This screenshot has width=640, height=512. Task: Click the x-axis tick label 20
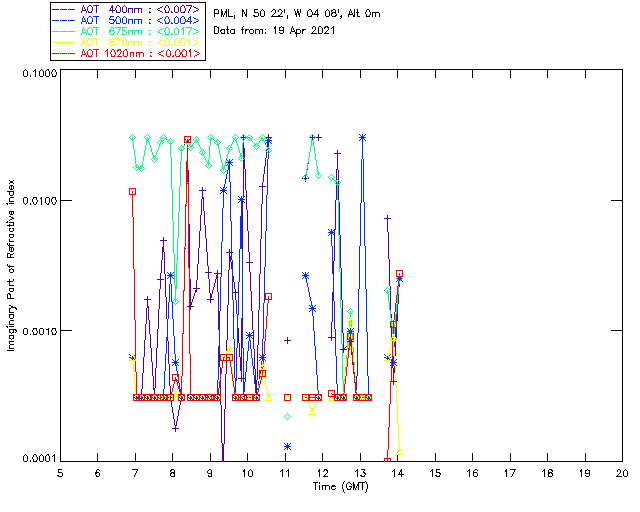[622, 473]
